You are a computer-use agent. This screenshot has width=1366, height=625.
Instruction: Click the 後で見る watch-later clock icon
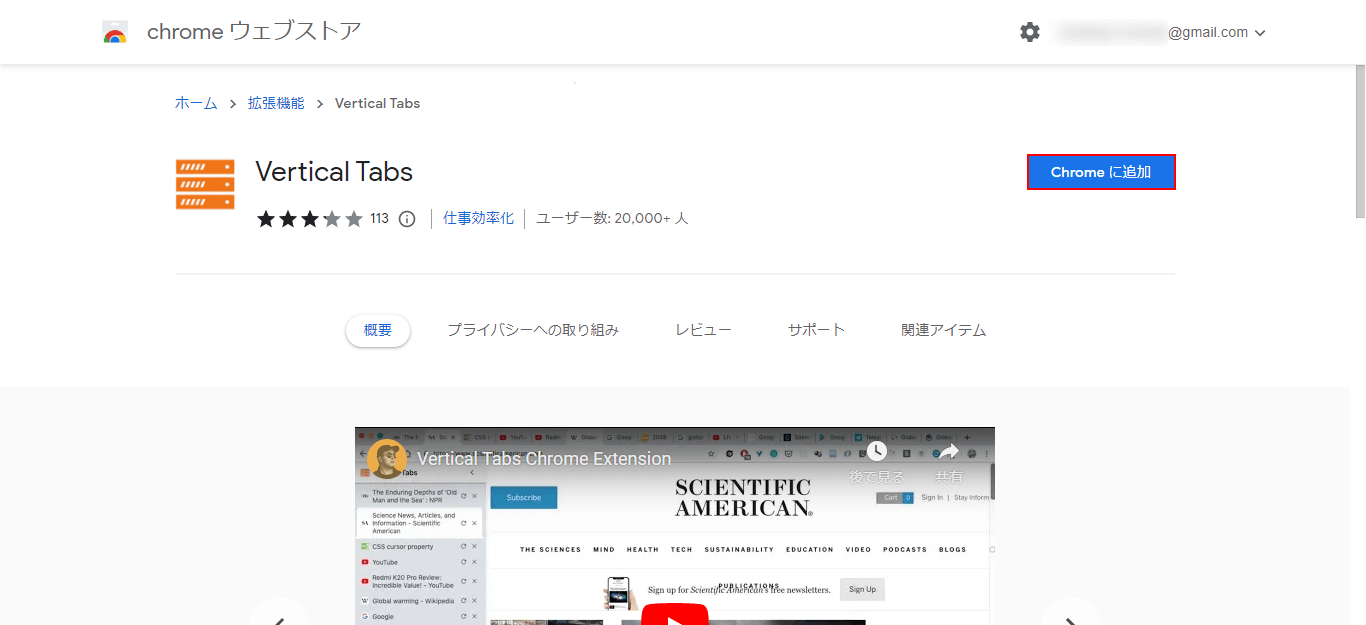coord(877,451)
